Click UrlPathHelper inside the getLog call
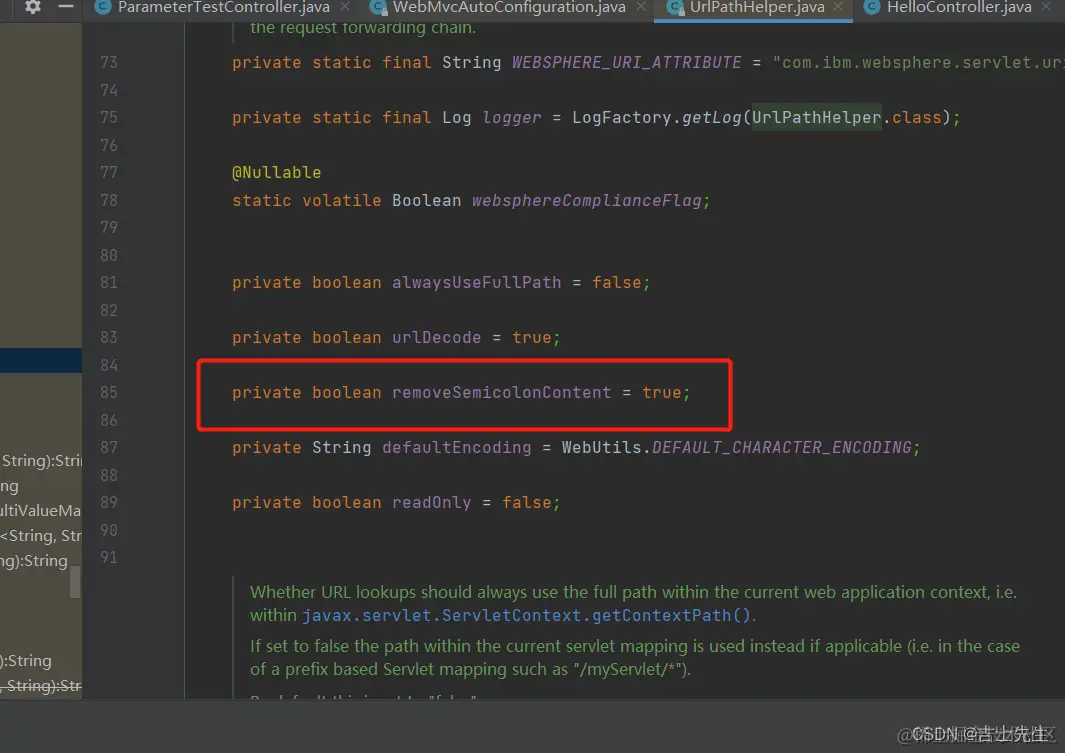The width and height of the screenshot is (1065, 753). [x=816, y=117]
